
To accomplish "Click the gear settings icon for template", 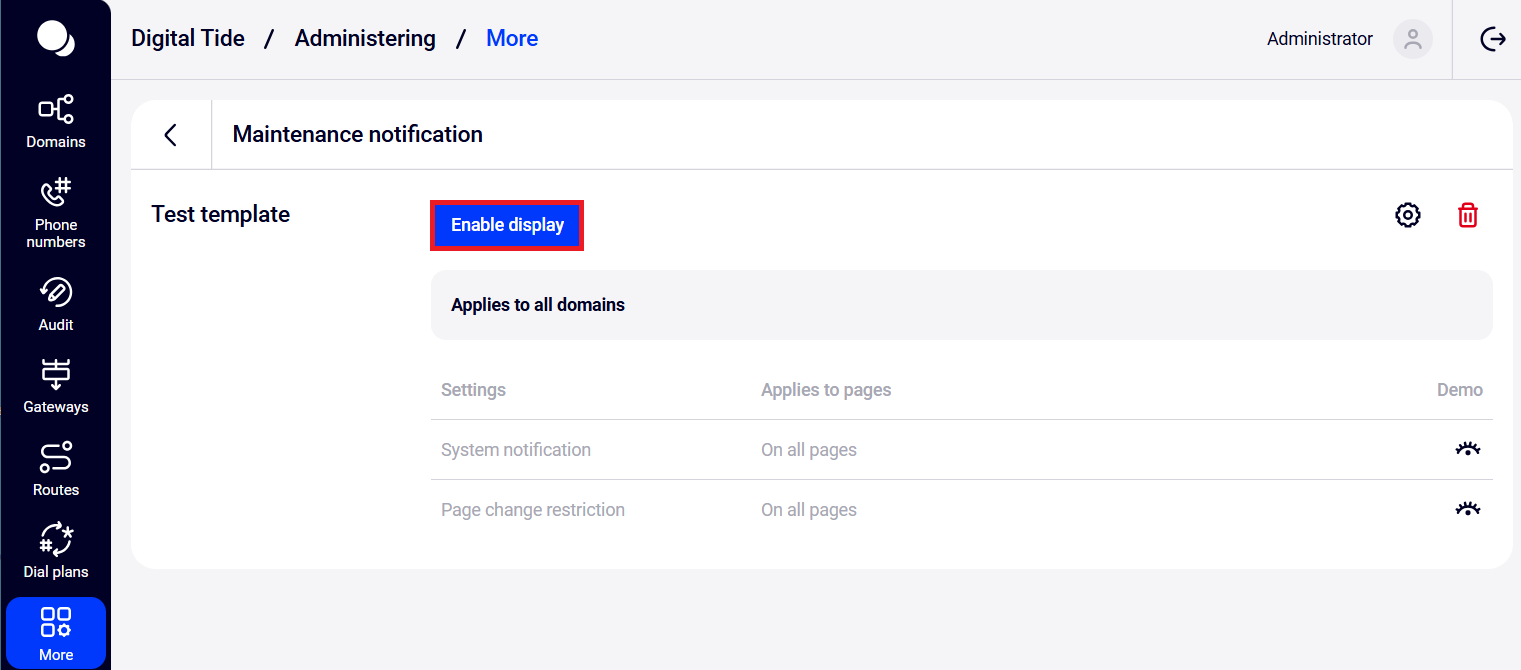I will point(1407,215).
